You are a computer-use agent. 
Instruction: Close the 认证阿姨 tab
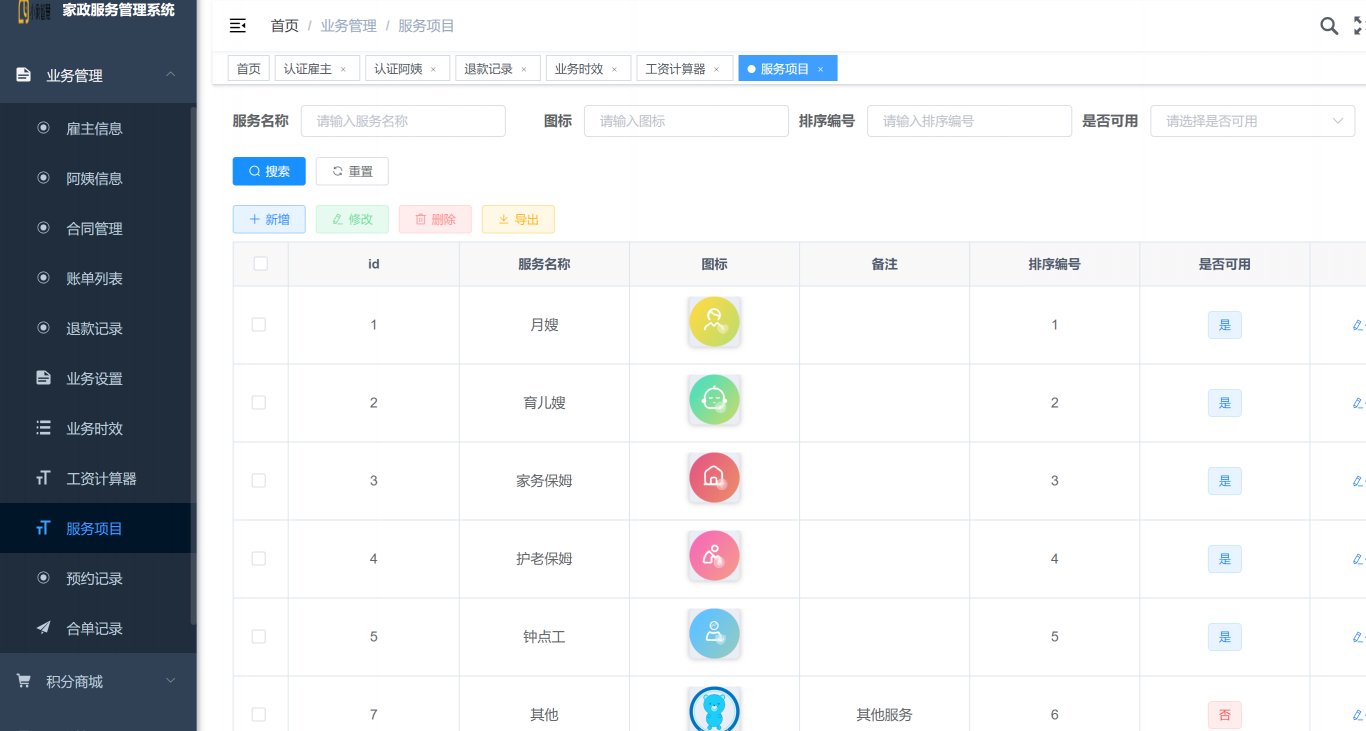point(433,69)
